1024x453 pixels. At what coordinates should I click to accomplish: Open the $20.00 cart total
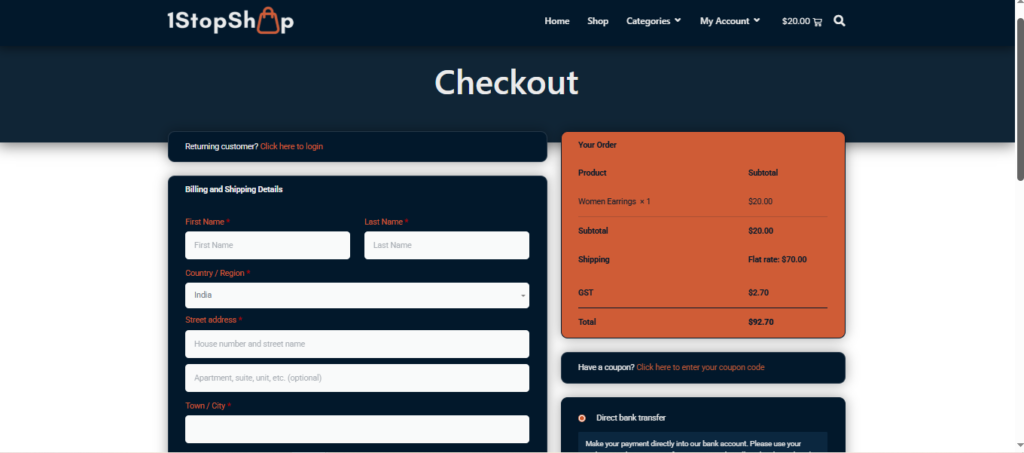(x=796, y=21)
